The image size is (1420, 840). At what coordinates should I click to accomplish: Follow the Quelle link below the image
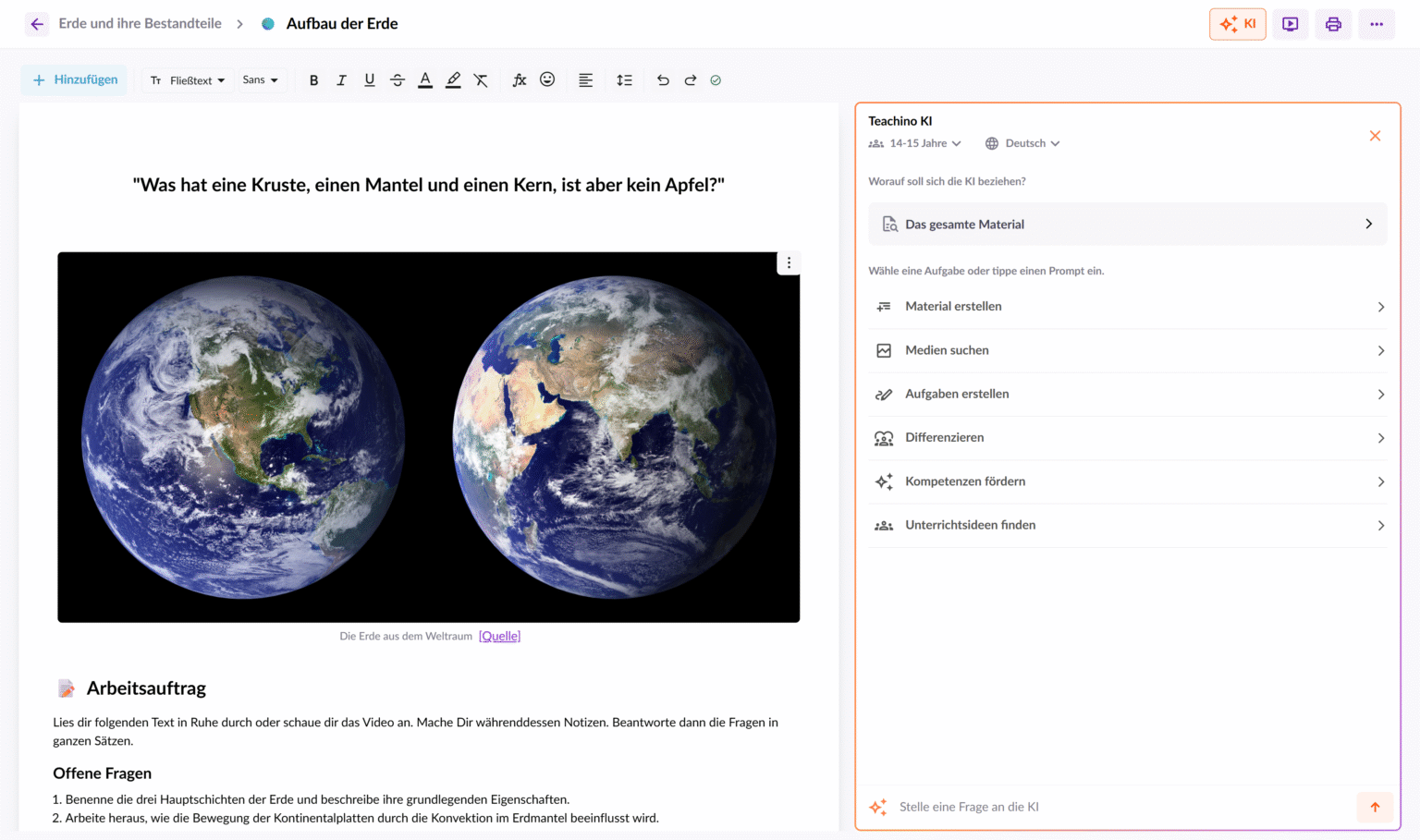pos(499,636)
